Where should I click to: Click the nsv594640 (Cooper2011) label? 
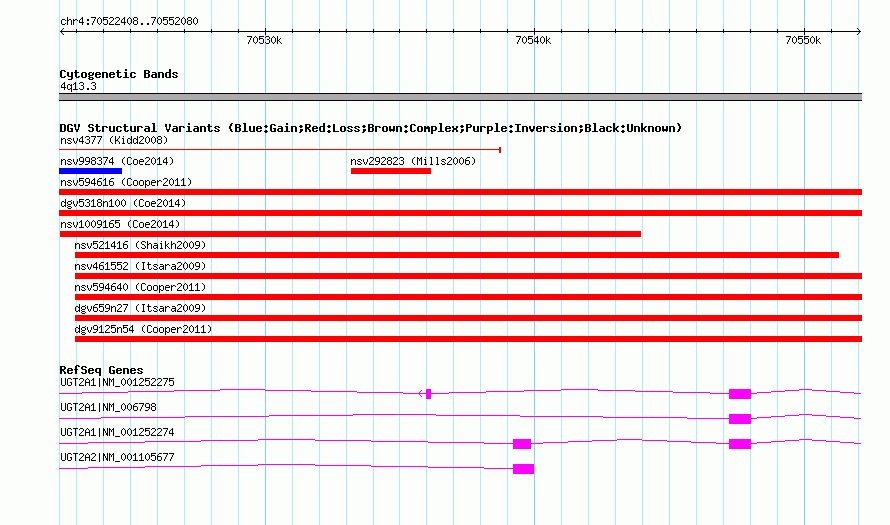click(140, 287)
